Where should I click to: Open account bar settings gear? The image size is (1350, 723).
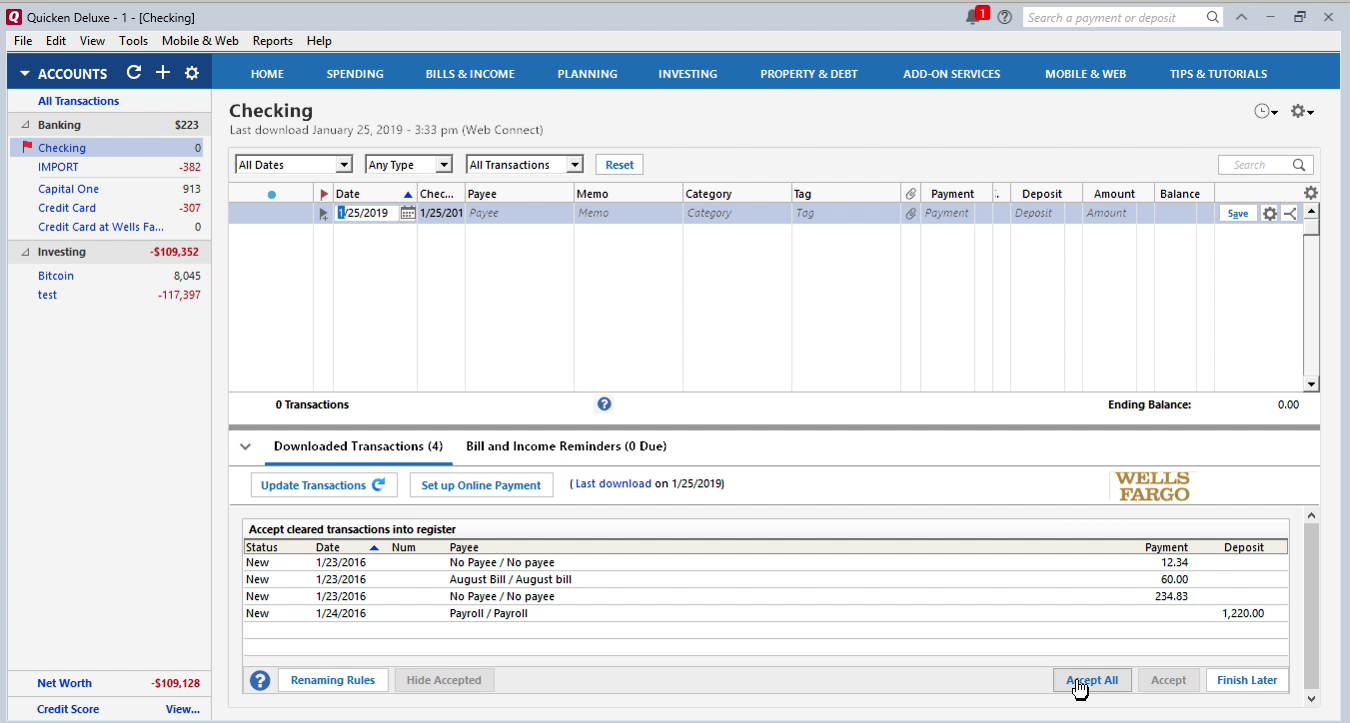tap(192, 73)
